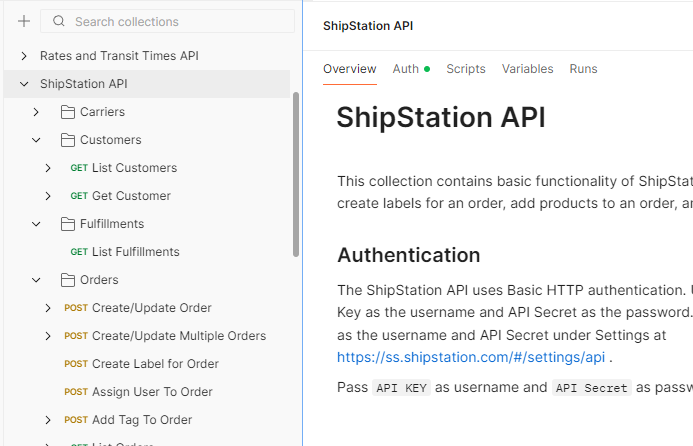The height and width of the screenshot is (446, 693).
Task: Click the sidebar vertical scrollbar
Action: pos(296,174)
